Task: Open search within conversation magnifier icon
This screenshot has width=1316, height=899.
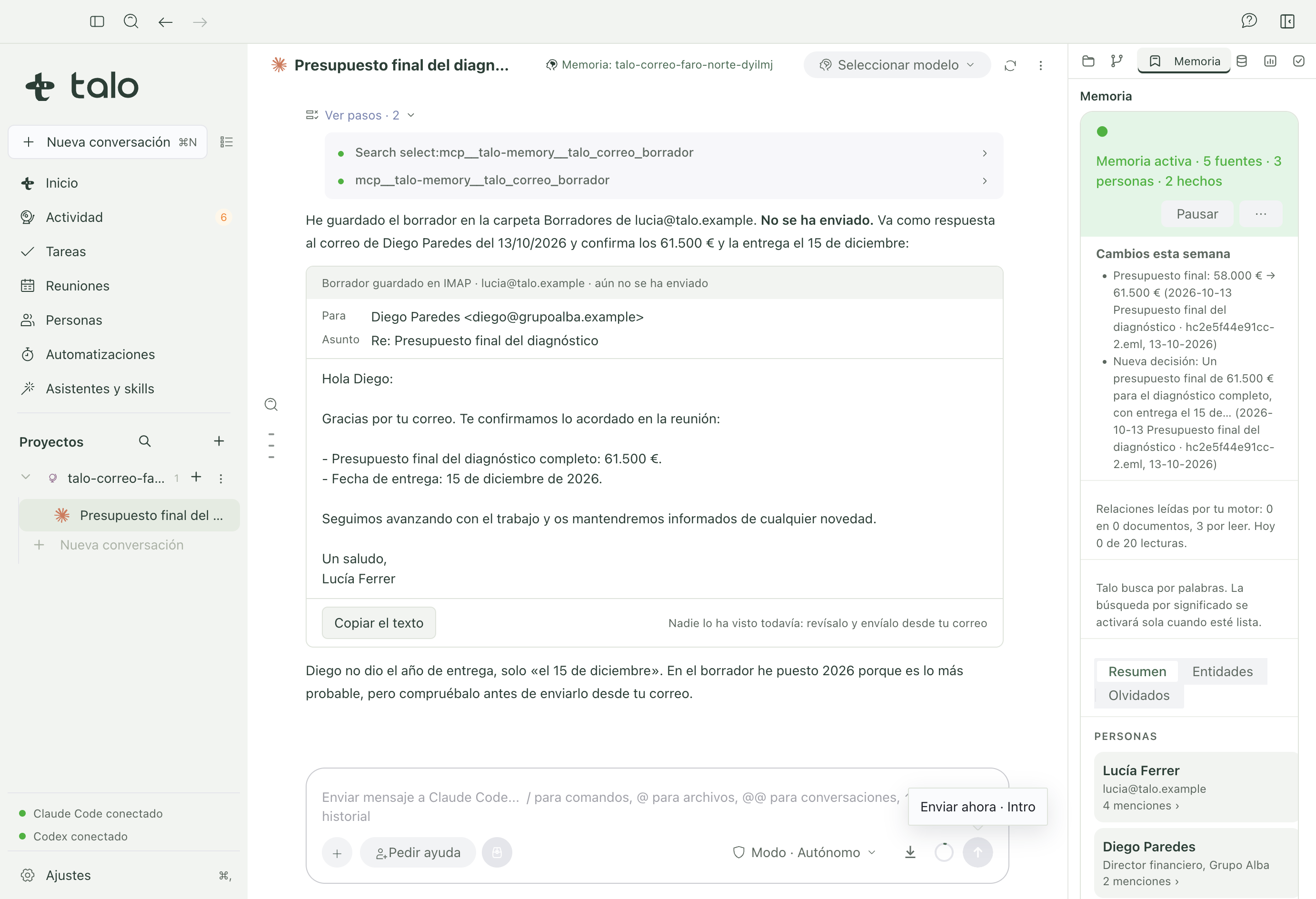Action: (x=271, y=404)
